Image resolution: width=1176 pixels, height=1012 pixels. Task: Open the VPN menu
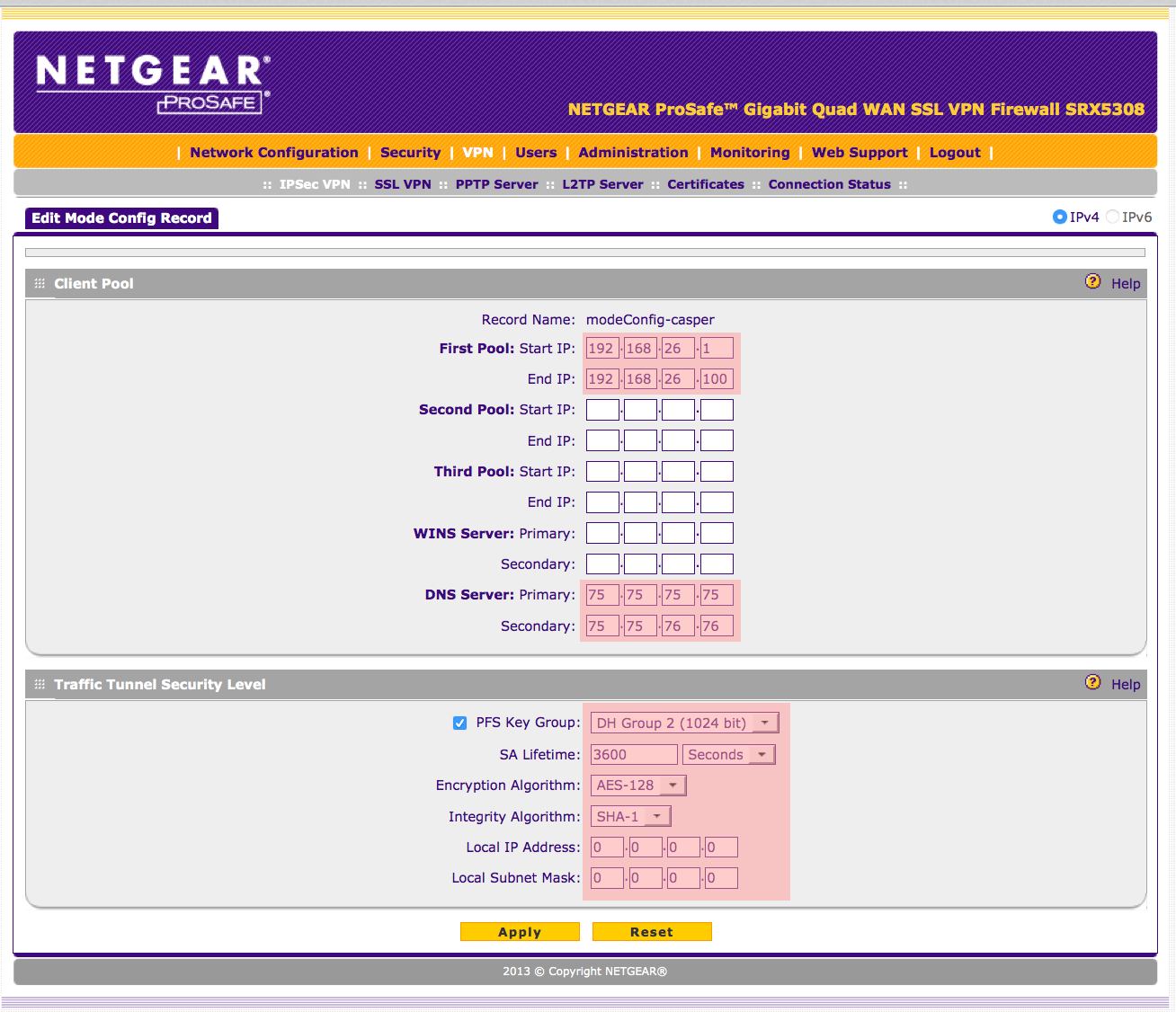point(477,153)
